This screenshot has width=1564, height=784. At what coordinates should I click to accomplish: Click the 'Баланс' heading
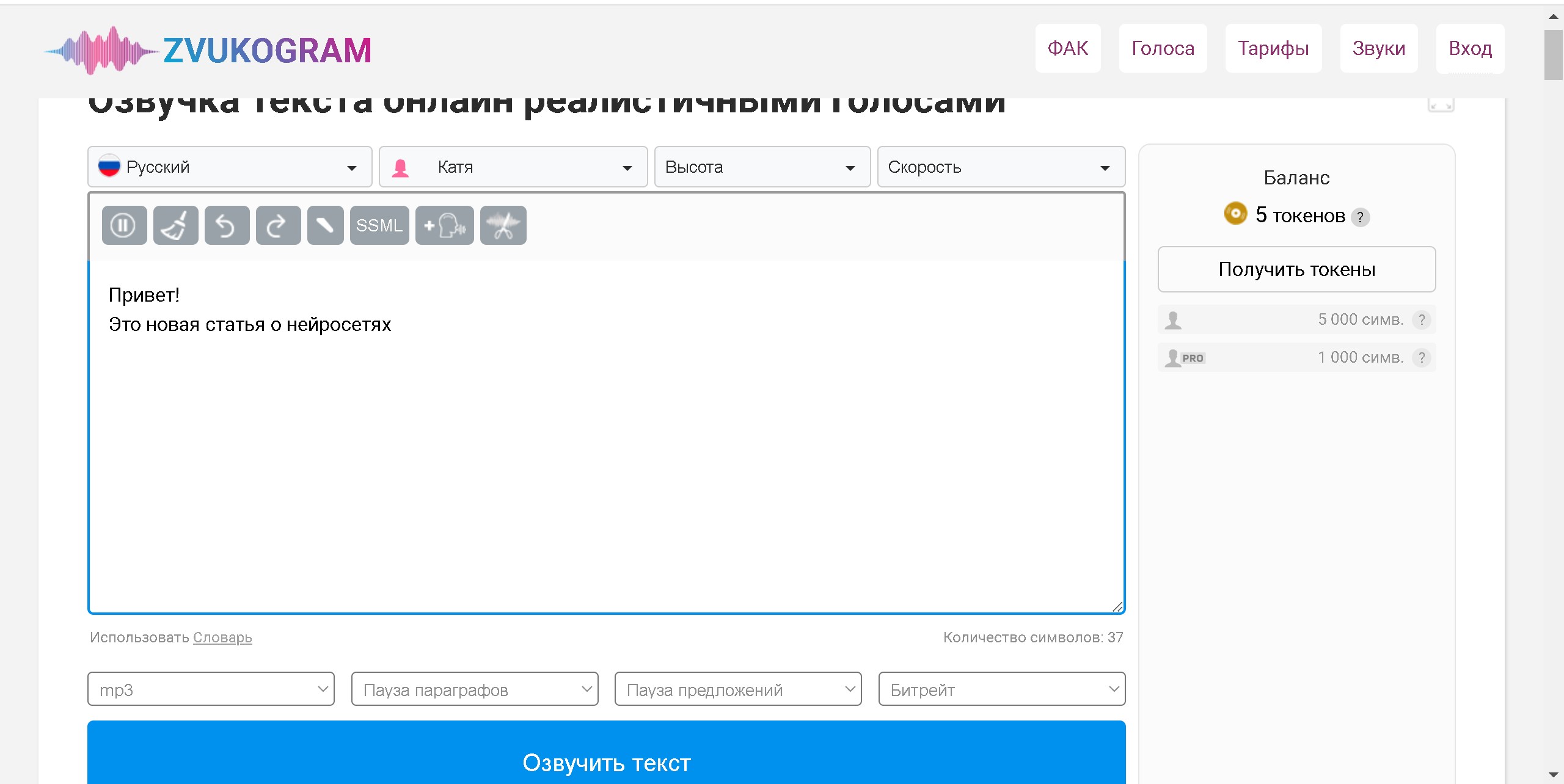pyautogui.click(x=1296, y=178)
